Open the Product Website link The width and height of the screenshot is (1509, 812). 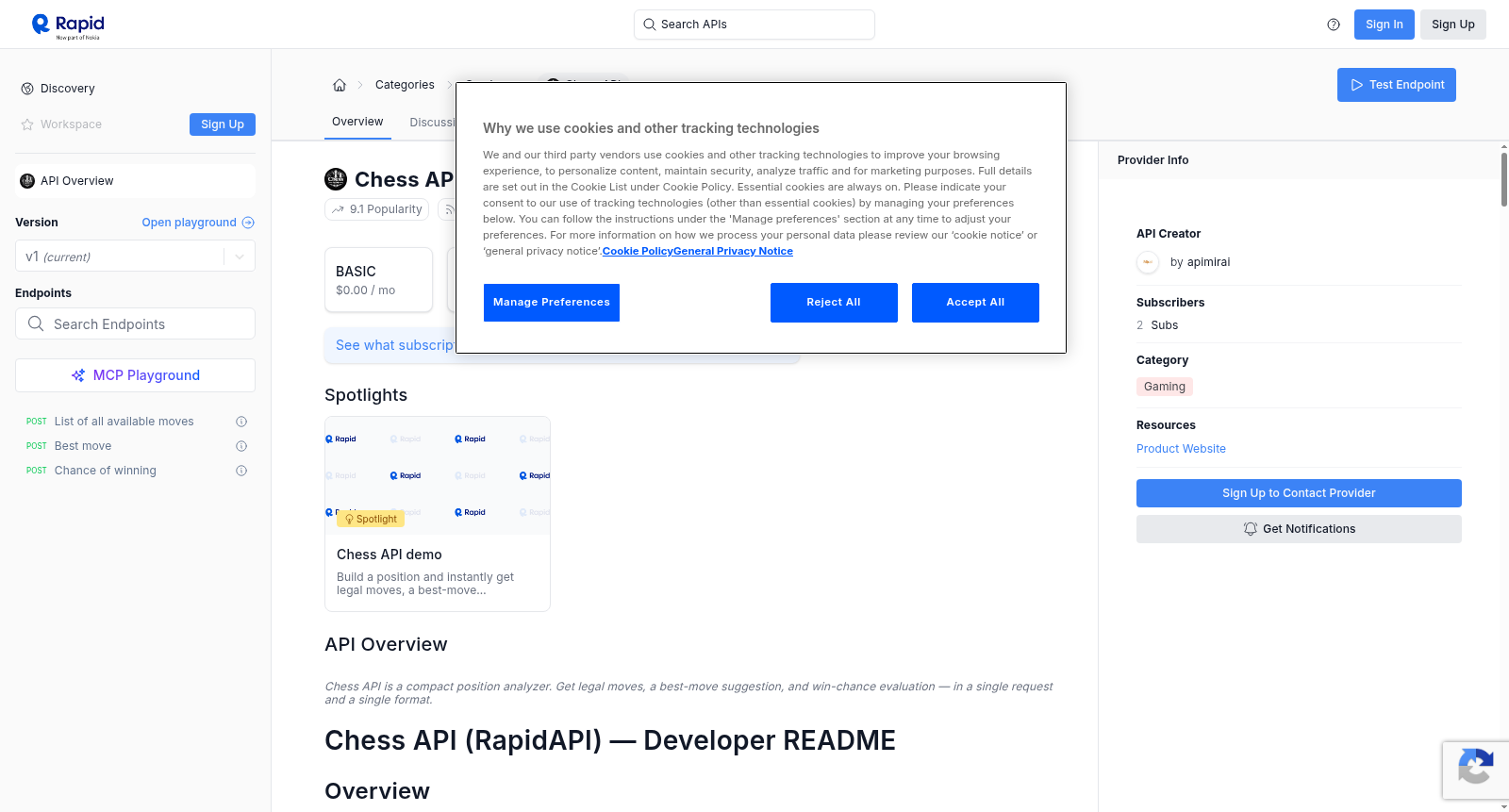1181,449
